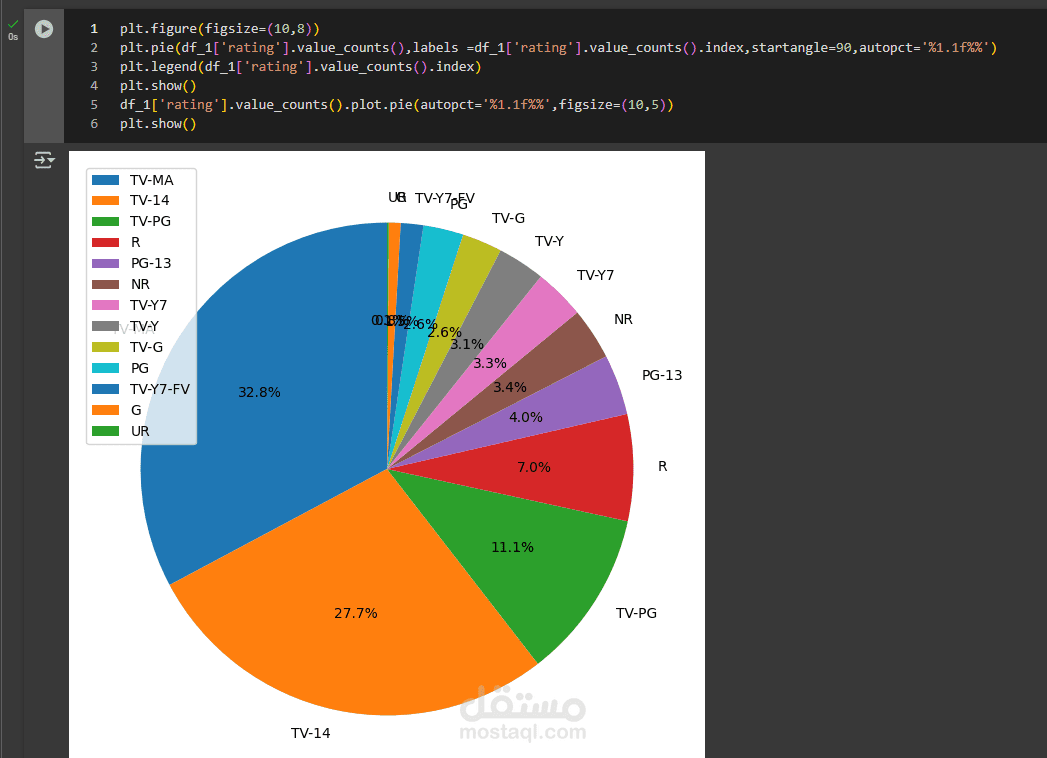This screenshot has height=758, width=1047.
Task: Click line 5 value_counts().plot.pie code
Action: pos(397,105)
